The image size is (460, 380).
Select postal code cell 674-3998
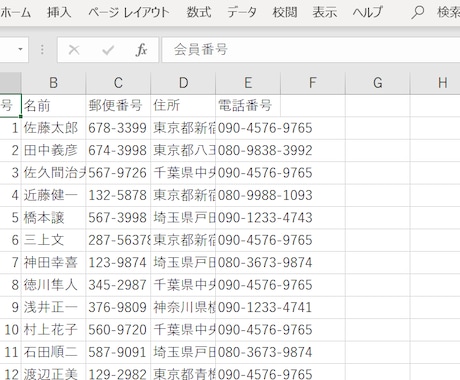118,150
